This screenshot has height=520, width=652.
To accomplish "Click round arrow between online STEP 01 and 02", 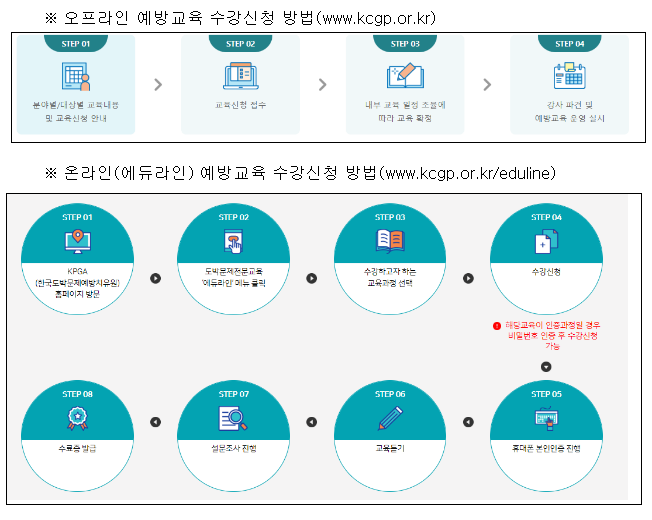I will click(x=156, y=278).
